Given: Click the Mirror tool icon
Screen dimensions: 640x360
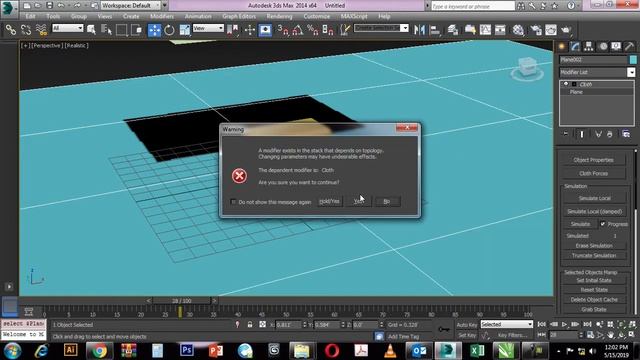Looking at the screenshot, I should 419,30.
